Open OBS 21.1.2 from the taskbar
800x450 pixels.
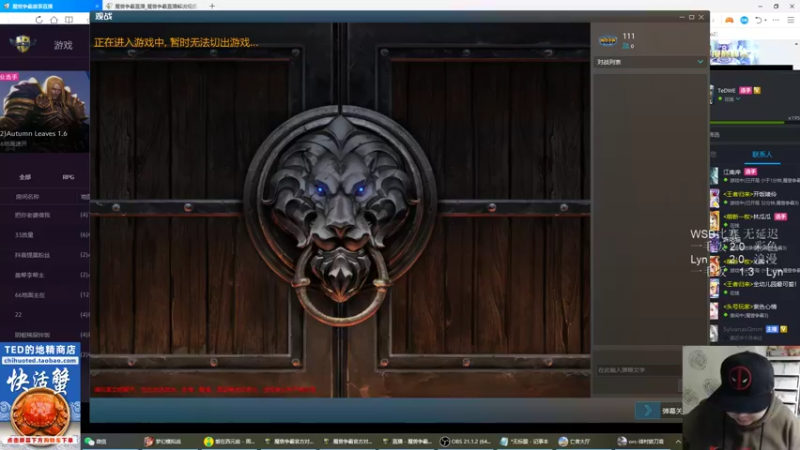click(465, 441)
